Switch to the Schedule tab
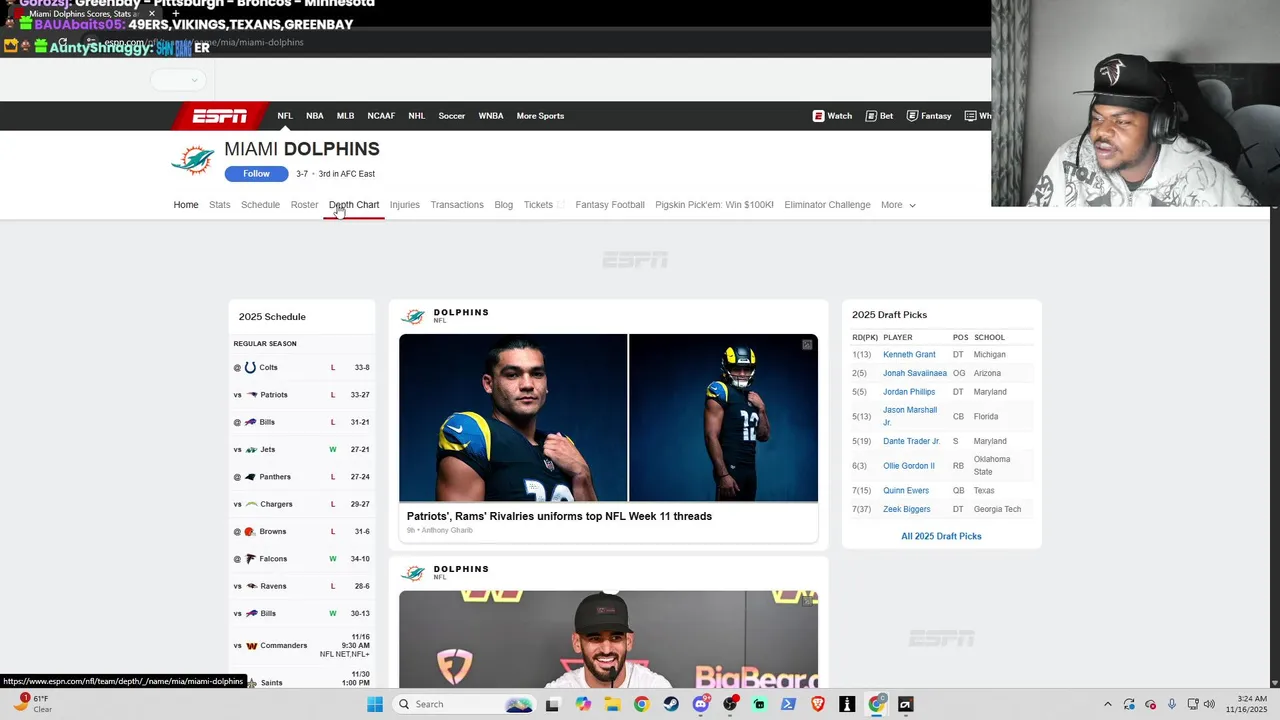This screenshot has width=1280, height=720. [260, 205]
